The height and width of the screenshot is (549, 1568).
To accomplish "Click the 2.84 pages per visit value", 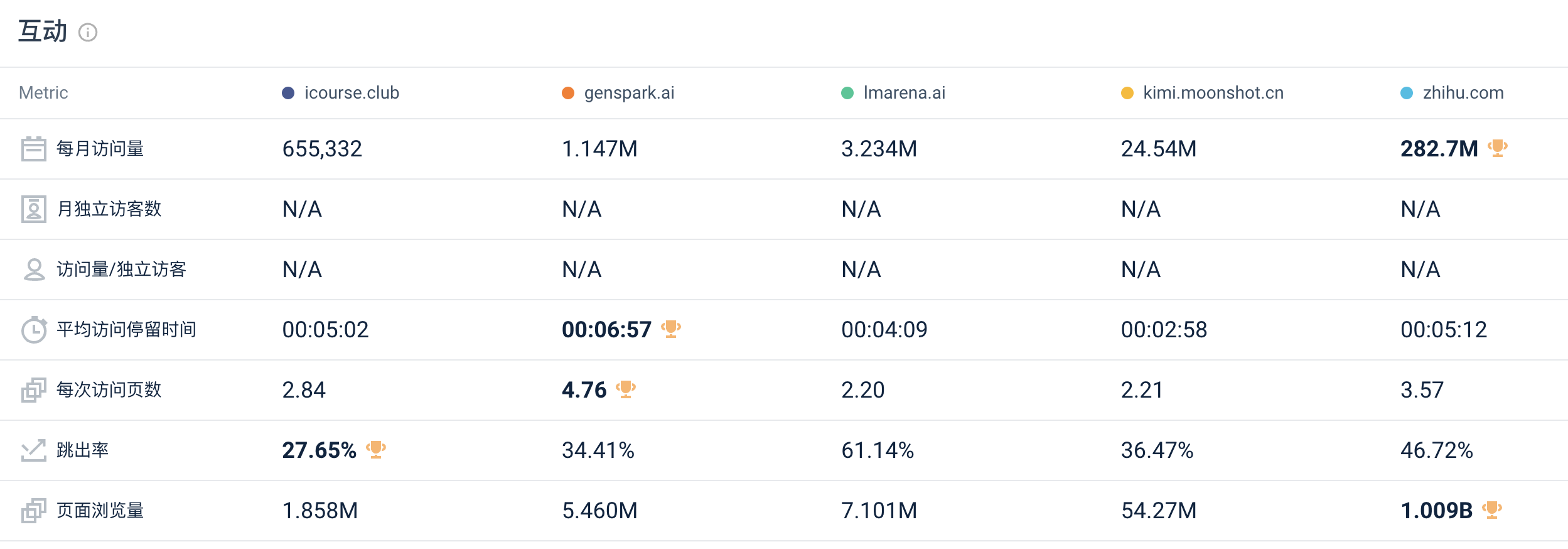I will (304, 390).
